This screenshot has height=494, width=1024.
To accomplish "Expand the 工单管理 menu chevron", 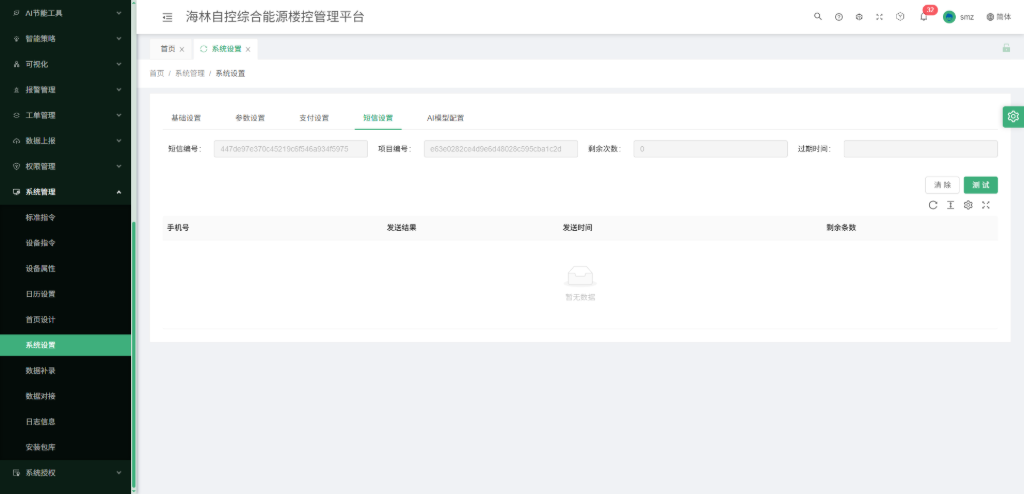I will click(119, 116).
